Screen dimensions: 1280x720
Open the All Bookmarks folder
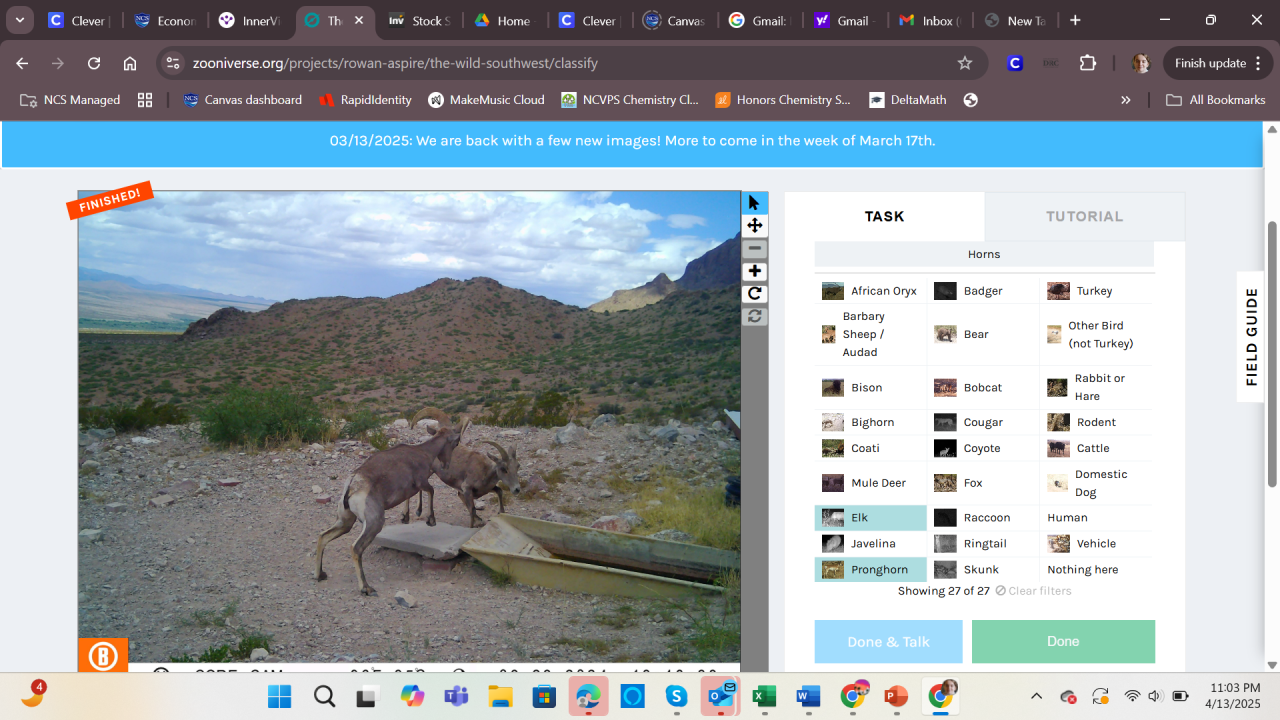[x=1216, y=100]
